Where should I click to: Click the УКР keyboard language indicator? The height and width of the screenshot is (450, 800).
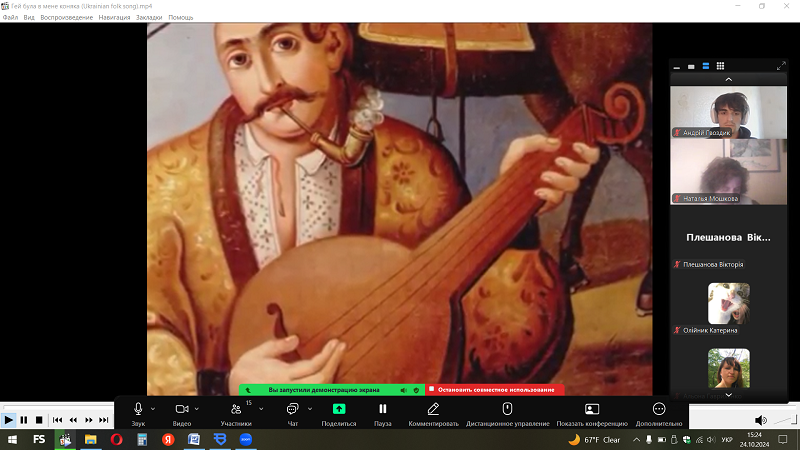[x=727, y=440]
